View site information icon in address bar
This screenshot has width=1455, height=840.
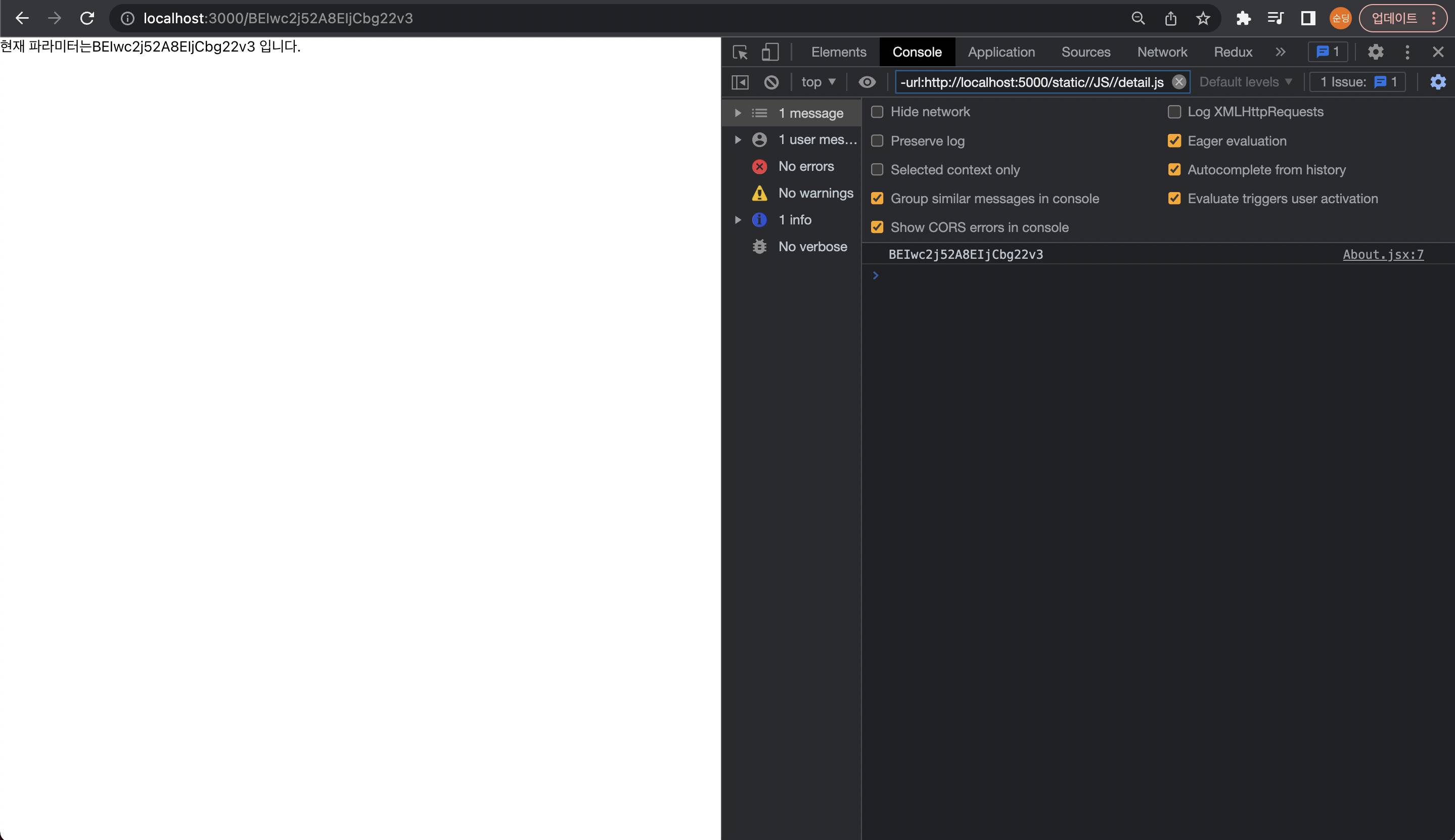click(x=127, y=19)
